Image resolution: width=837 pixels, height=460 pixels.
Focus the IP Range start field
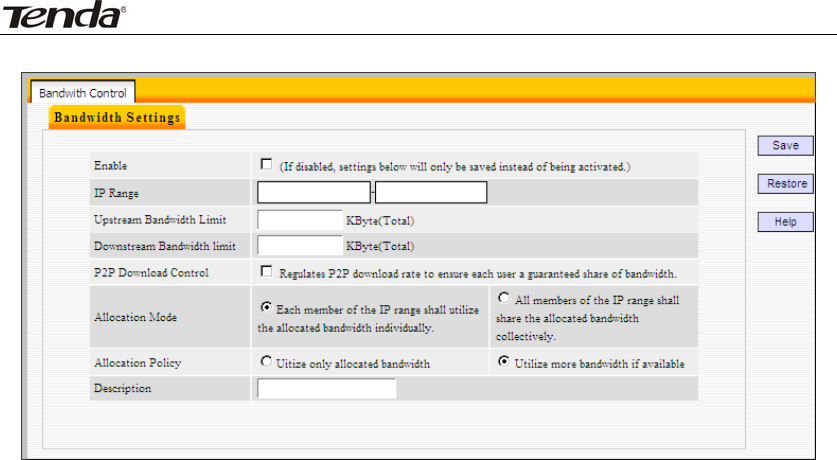314,192
